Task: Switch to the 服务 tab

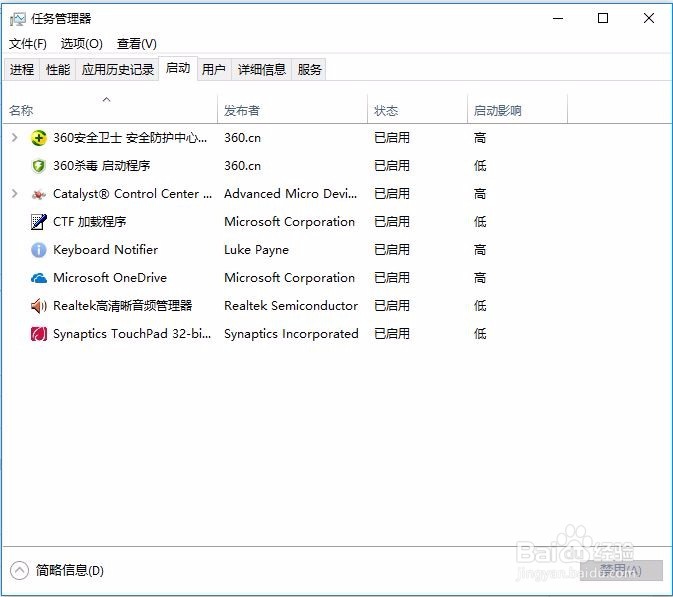Action: pos(309,70)
